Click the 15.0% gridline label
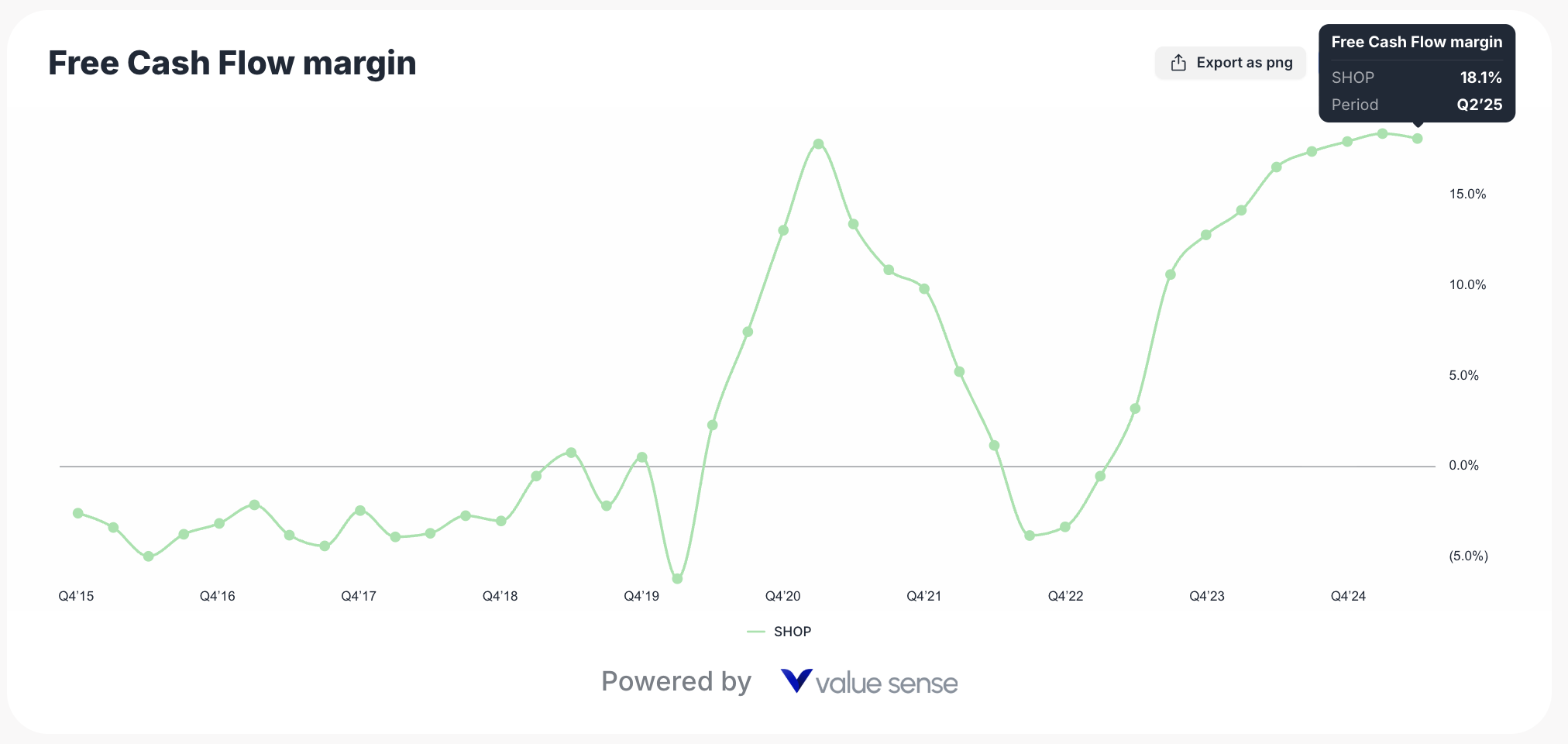This screenshot has width=1568, height=744. (1468, 194)
